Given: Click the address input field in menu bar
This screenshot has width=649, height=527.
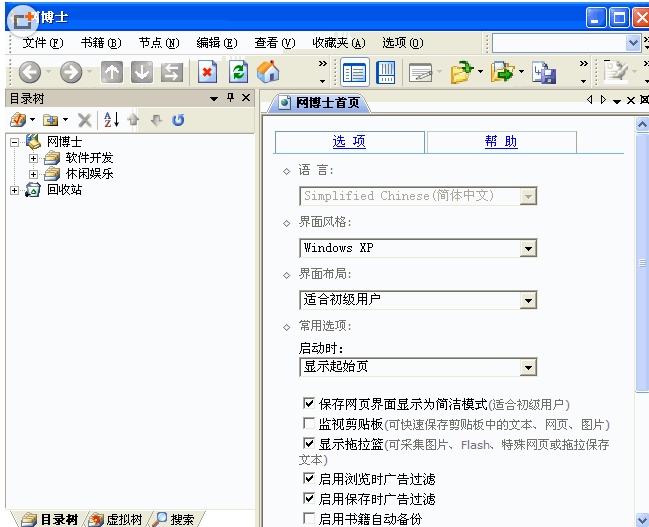Looking at the screenshot, I should click(x=559, y=43).
